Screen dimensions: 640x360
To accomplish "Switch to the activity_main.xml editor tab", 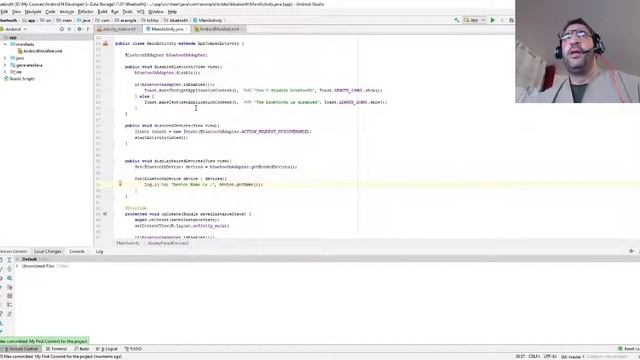I will (118, 29).
